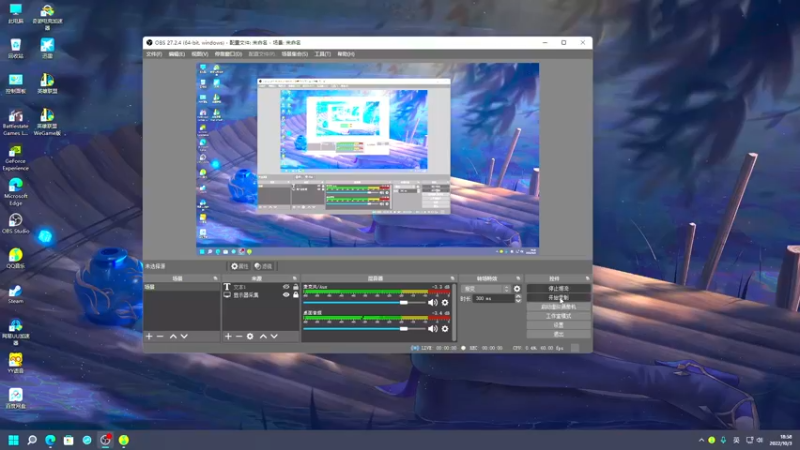The height and width of the screenshot is (450, 800).
Task: Open OBS Studio desktop shortcut
Action: (x=15, y=223)
